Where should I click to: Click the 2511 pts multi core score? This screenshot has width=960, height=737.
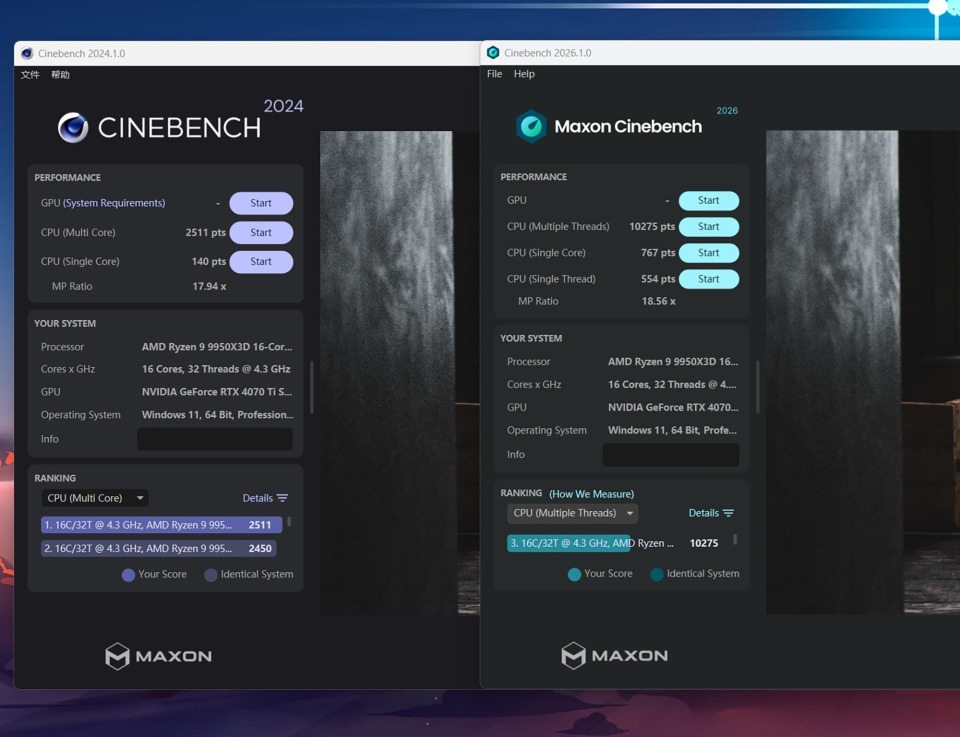pos(206,233)
